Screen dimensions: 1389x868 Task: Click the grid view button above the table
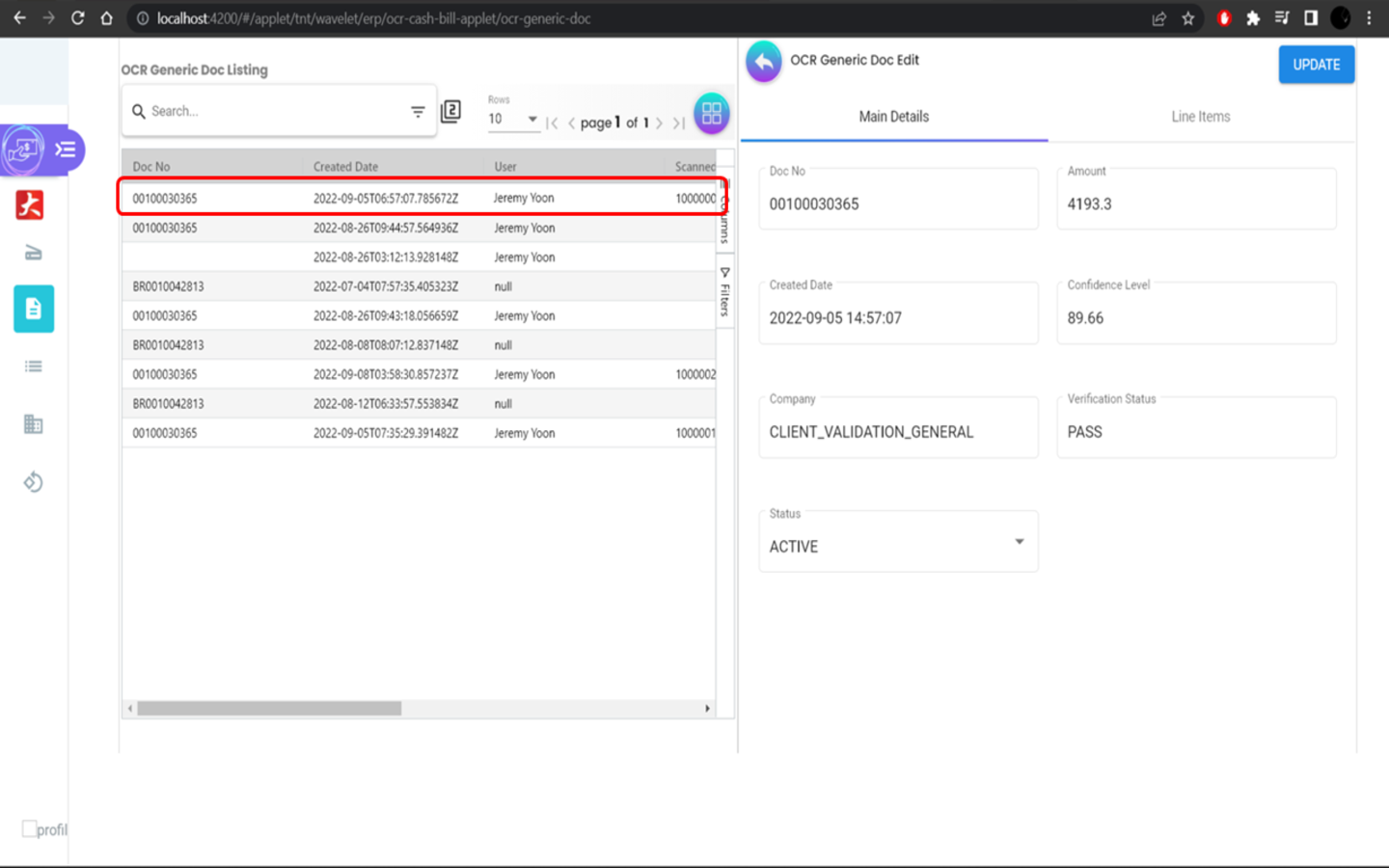tap(711, 114)
